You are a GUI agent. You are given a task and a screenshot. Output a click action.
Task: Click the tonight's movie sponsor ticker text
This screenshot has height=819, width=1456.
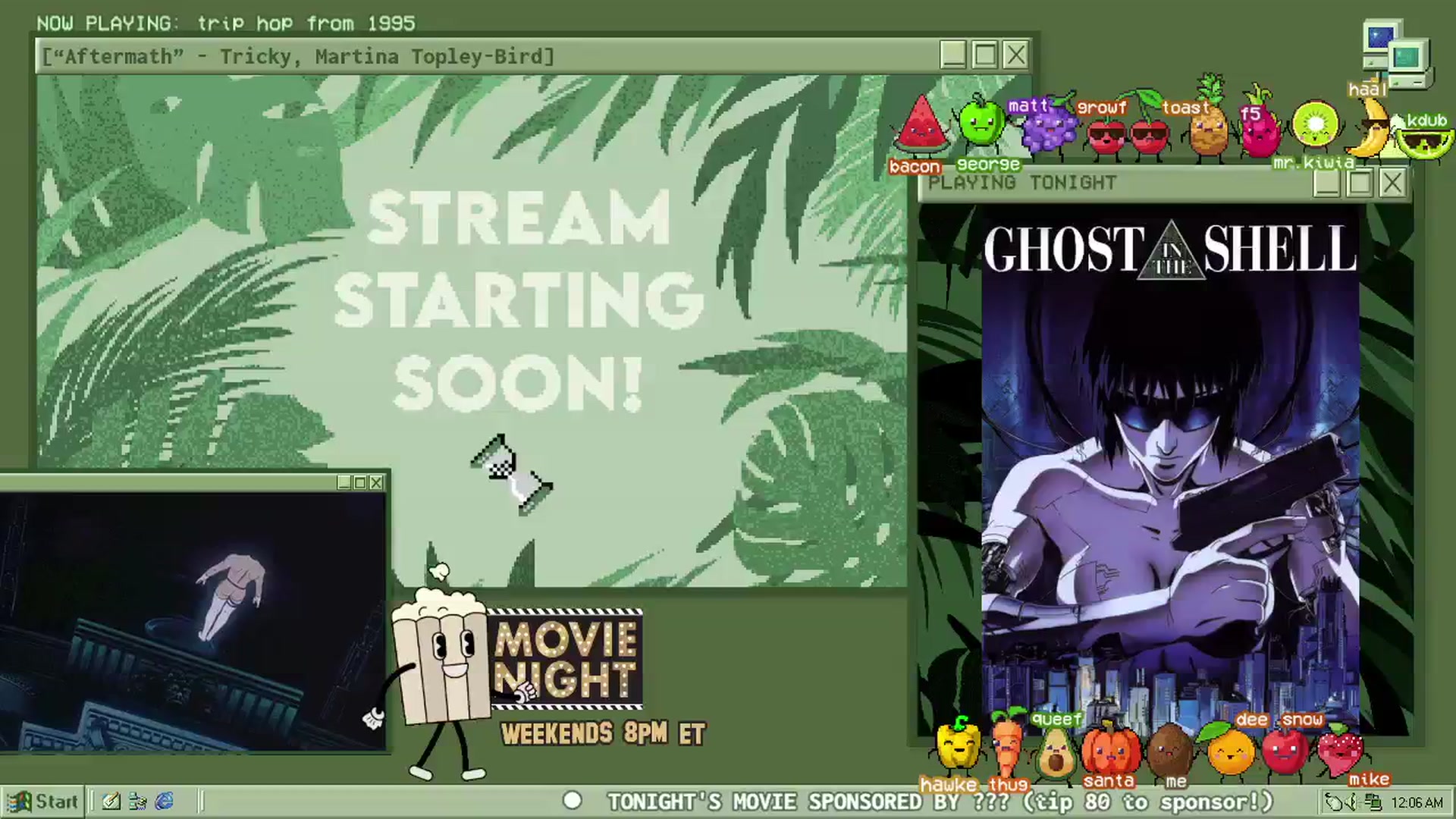tap(940, 802)
